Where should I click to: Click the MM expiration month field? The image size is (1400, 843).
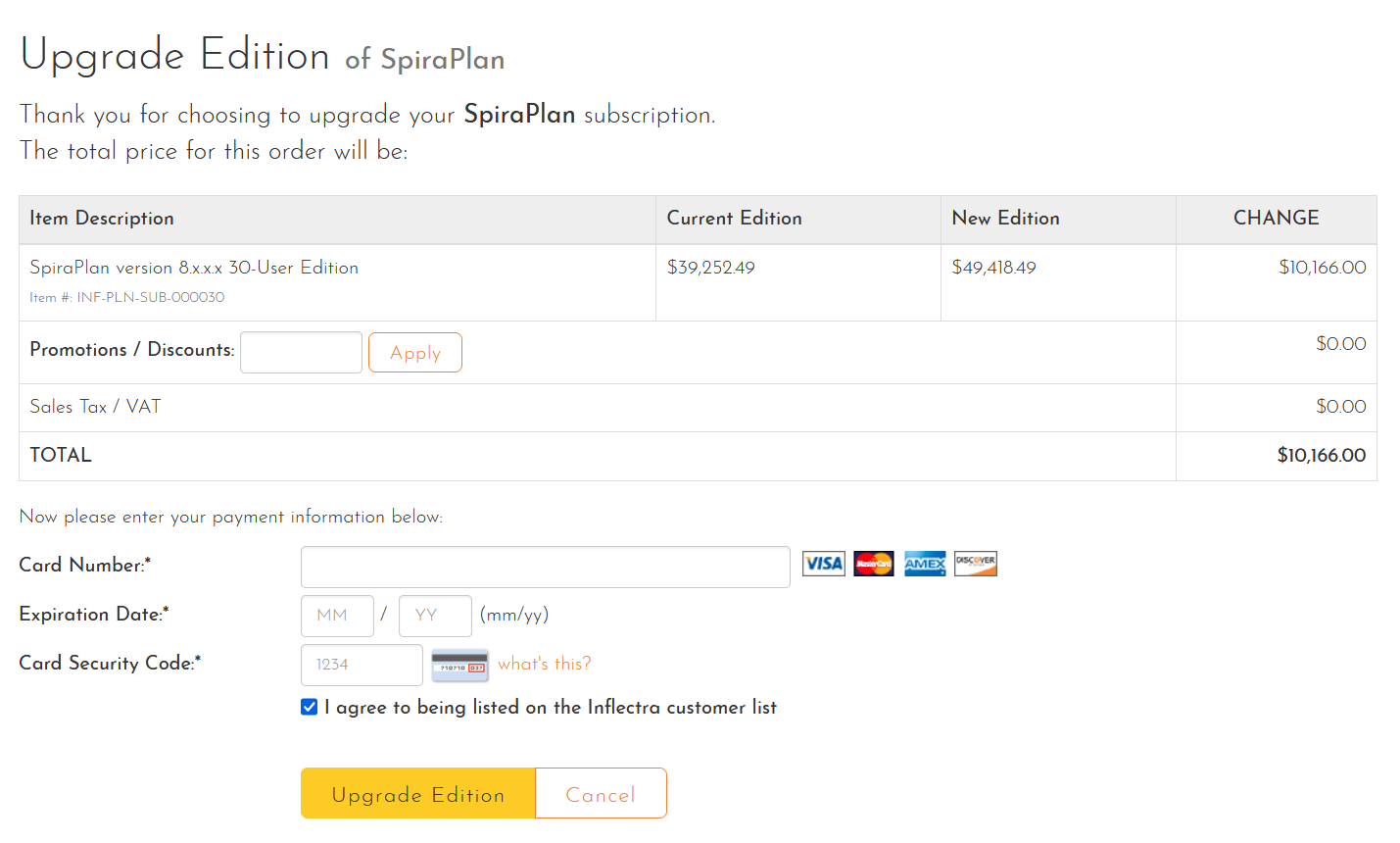[x=337, y=616]
